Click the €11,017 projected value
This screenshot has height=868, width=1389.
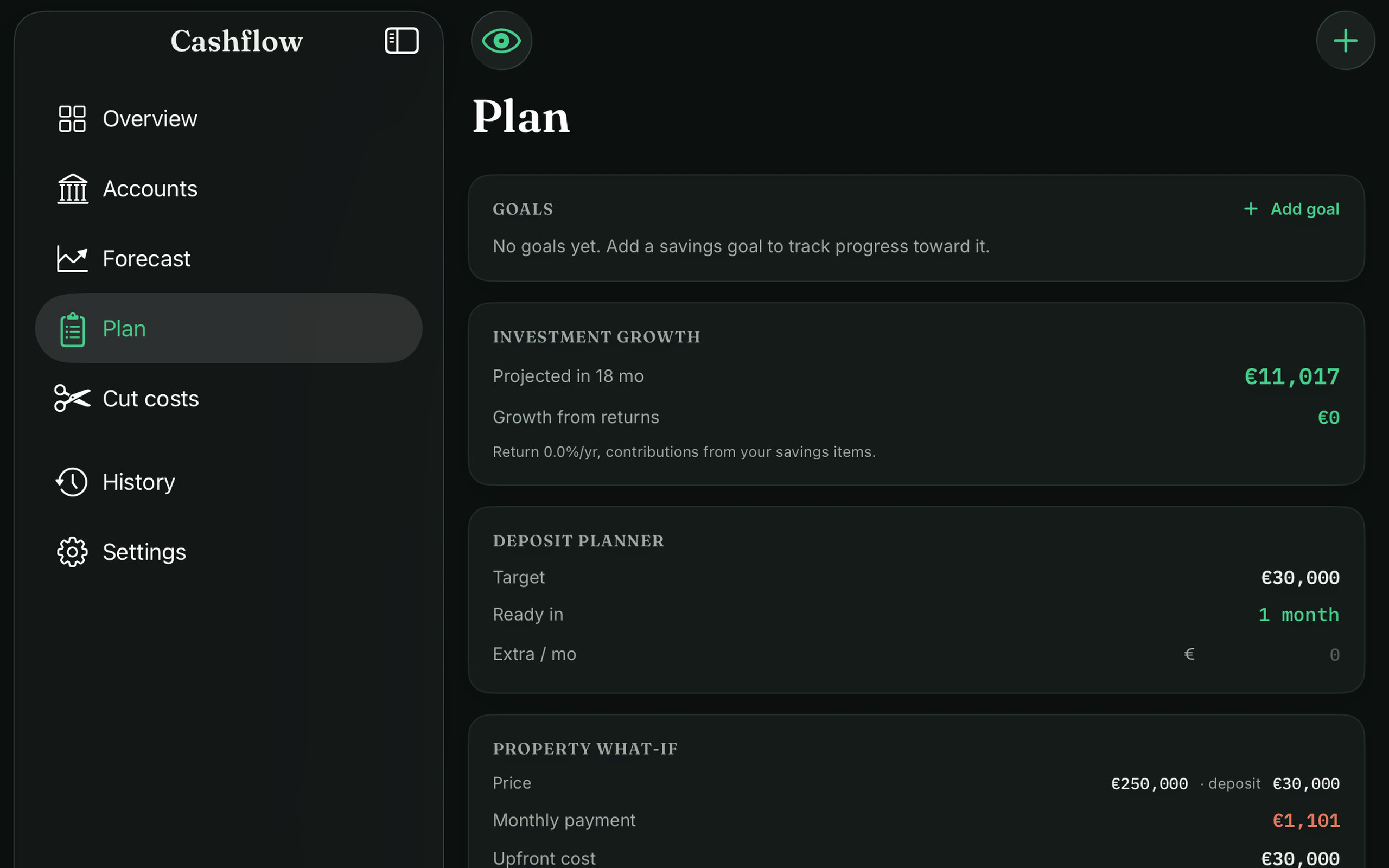(x=1291, y=376)
